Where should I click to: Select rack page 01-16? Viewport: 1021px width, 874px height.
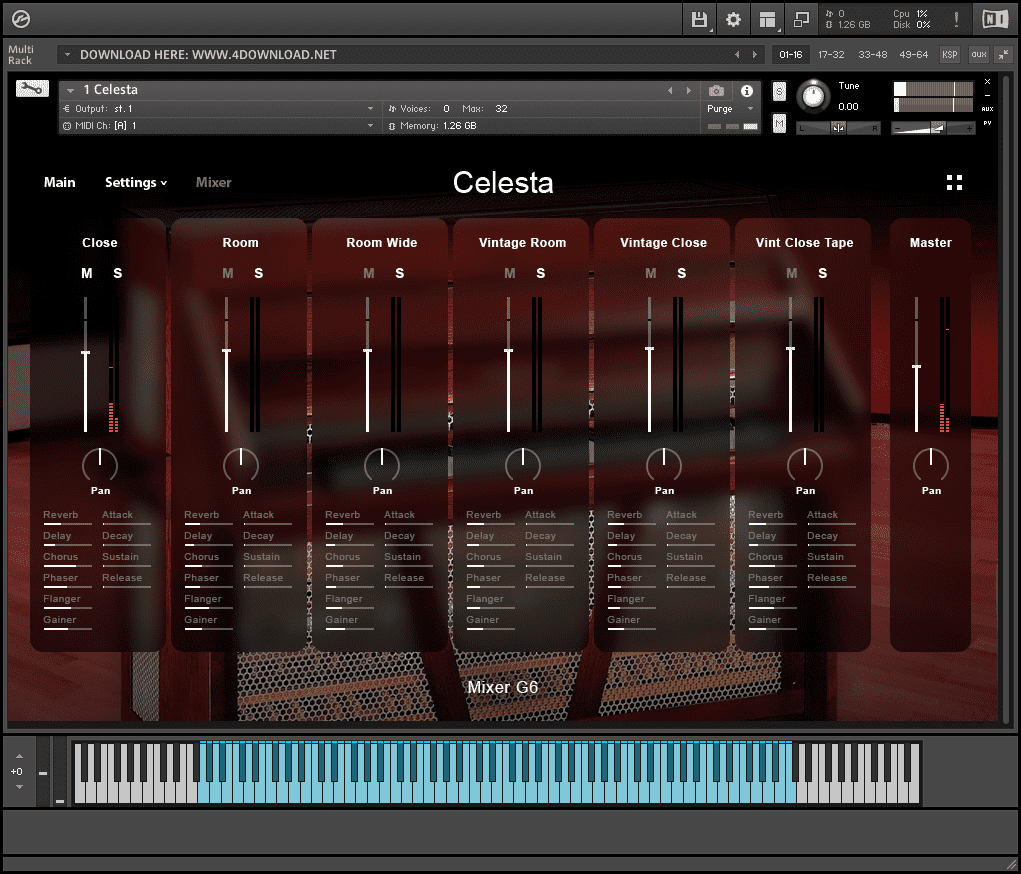pyautogui.click(x=790, y=55)
